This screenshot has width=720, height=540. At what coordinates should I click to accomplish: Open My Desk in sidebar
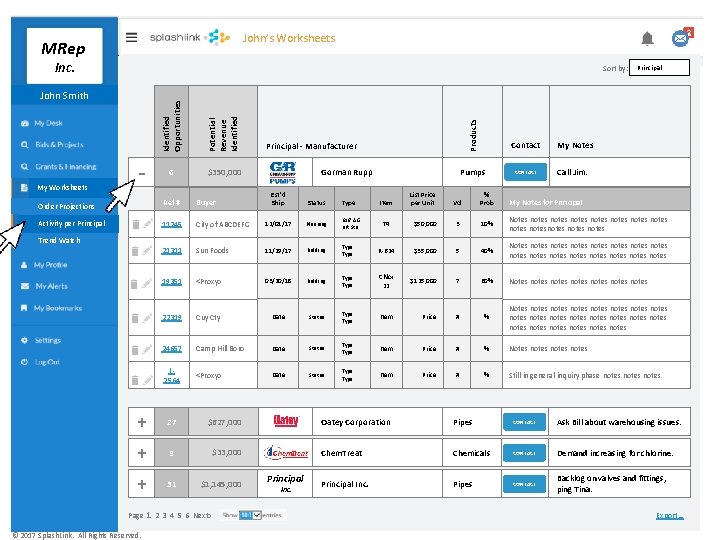48,123
